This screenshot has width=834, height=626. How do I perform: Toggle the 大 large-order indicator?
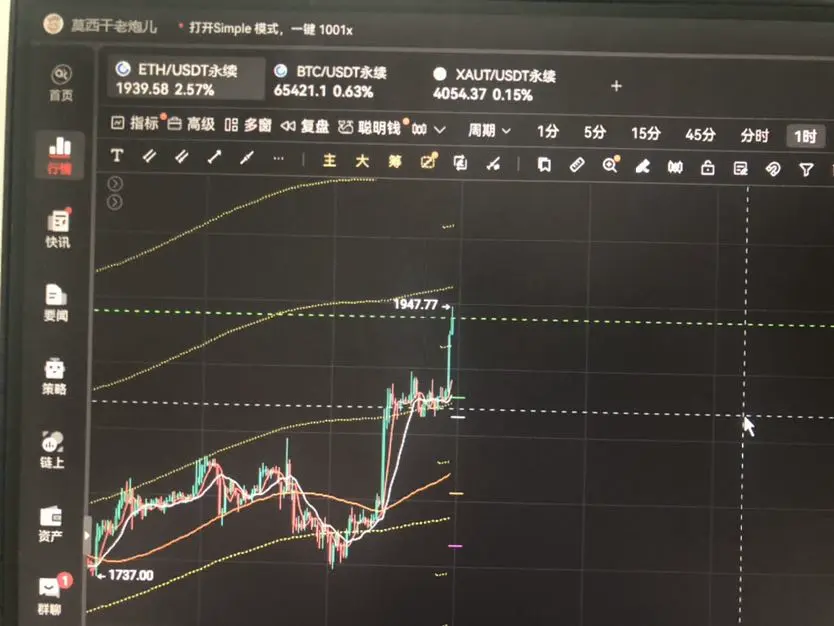[x=362, y=161]
